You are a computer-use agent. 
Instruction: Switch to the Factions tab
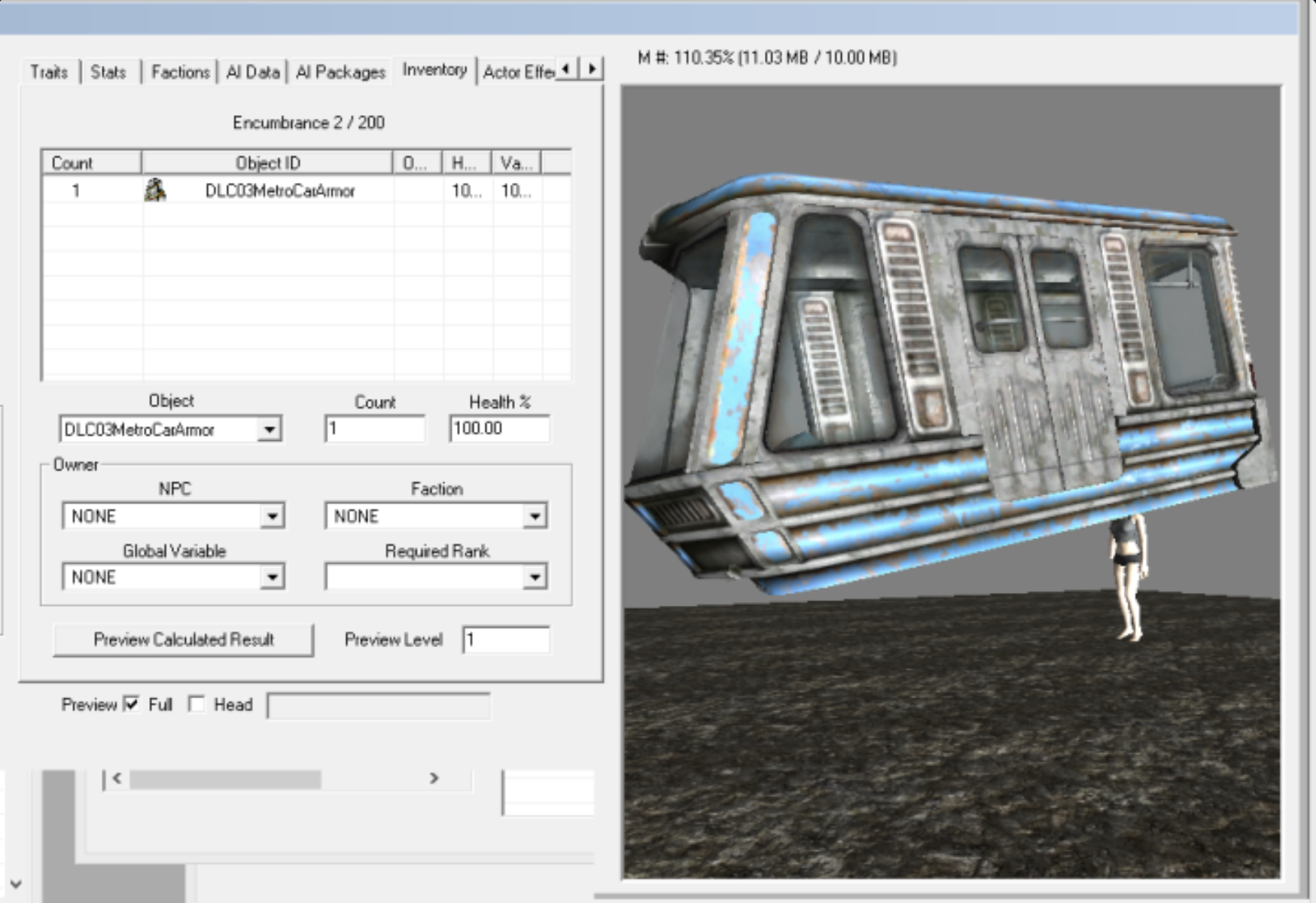180,72
